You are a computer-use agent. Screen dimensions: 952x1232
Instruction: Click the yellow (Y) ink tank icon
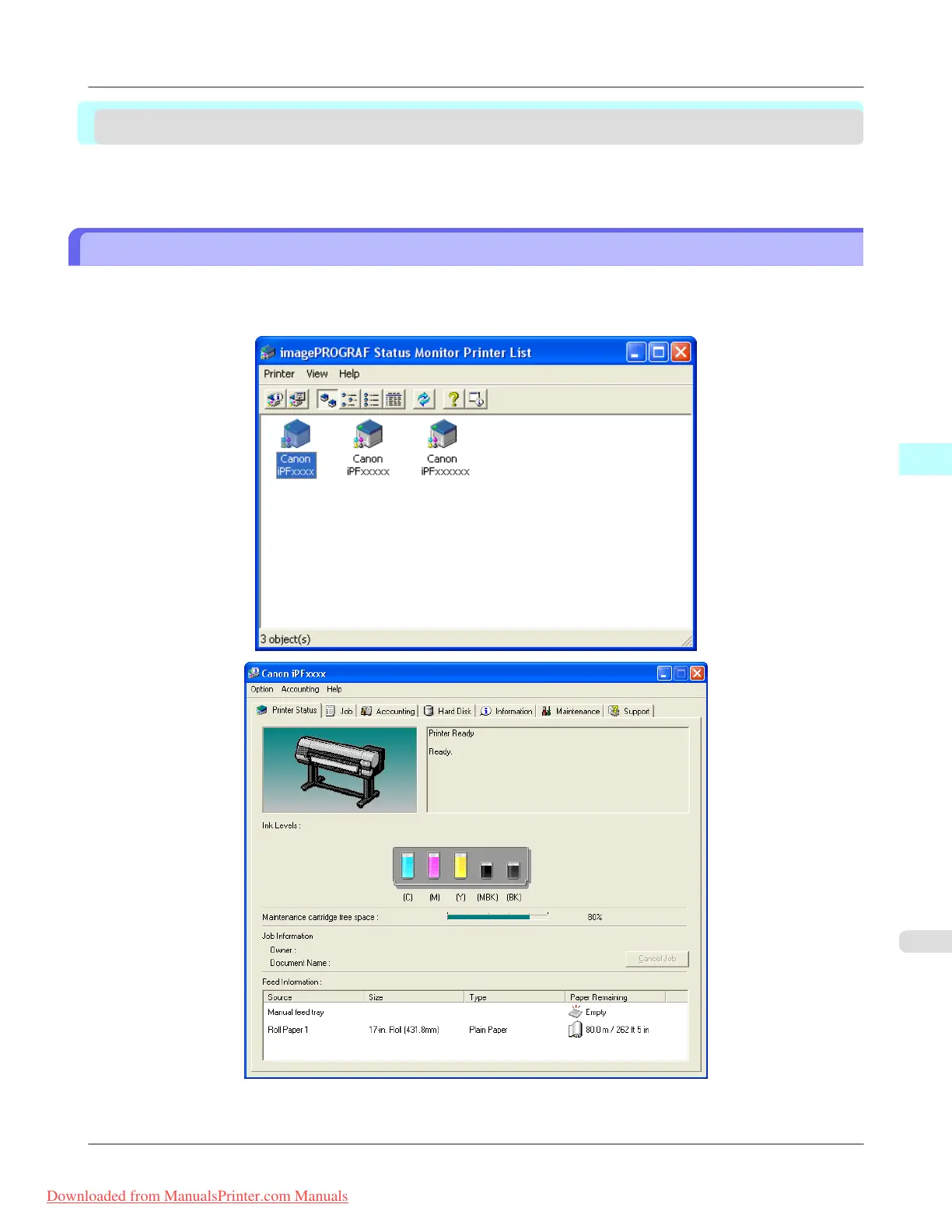[460, 865]
